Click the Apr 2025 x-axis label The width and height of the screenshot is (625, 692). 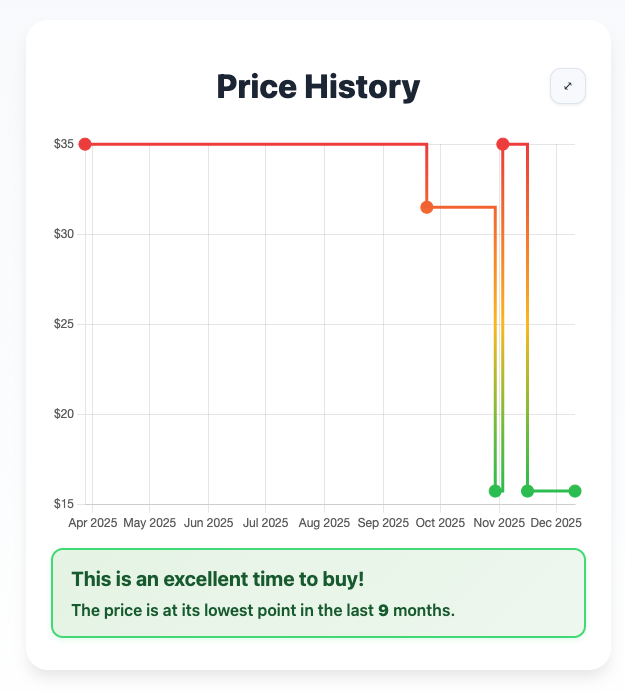92,523
